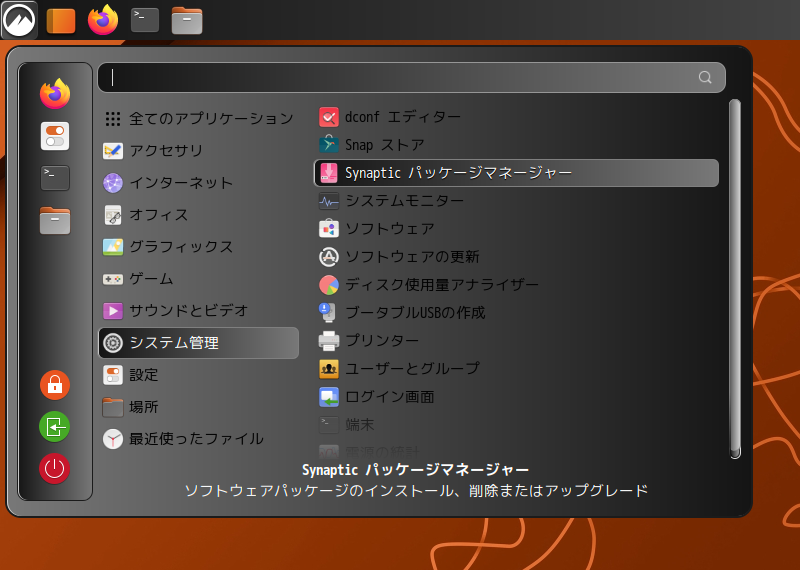Select アクセサリ category
This screenshot has width=800, height=570.
click(x=198, y=151)
